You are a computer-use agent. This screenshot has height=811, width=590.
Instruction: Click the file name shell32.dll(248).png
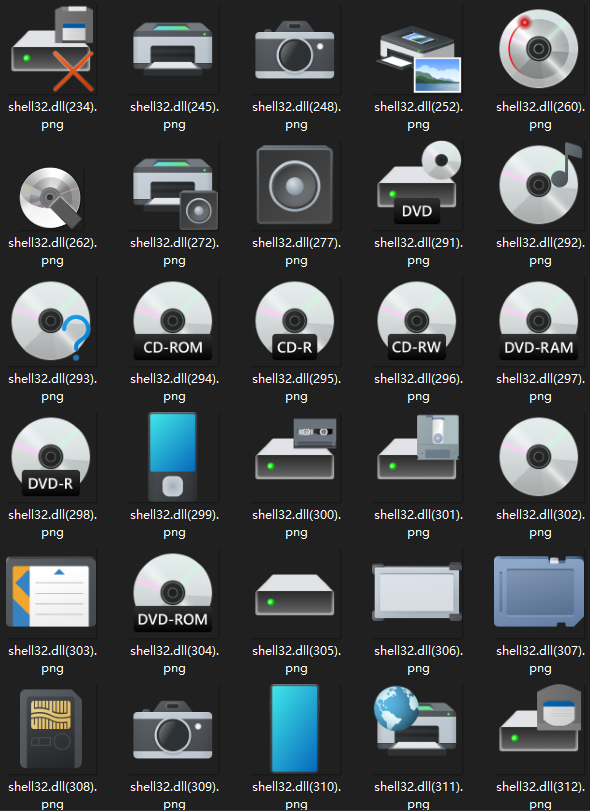[296, 115]
